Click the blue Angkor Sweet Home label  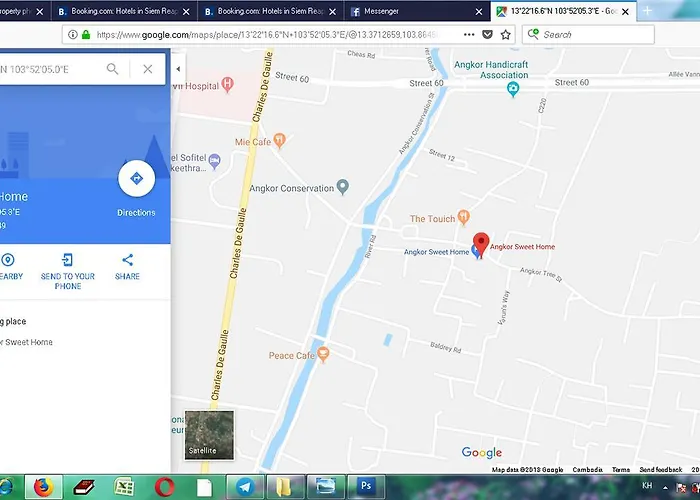tap(436, 252)
